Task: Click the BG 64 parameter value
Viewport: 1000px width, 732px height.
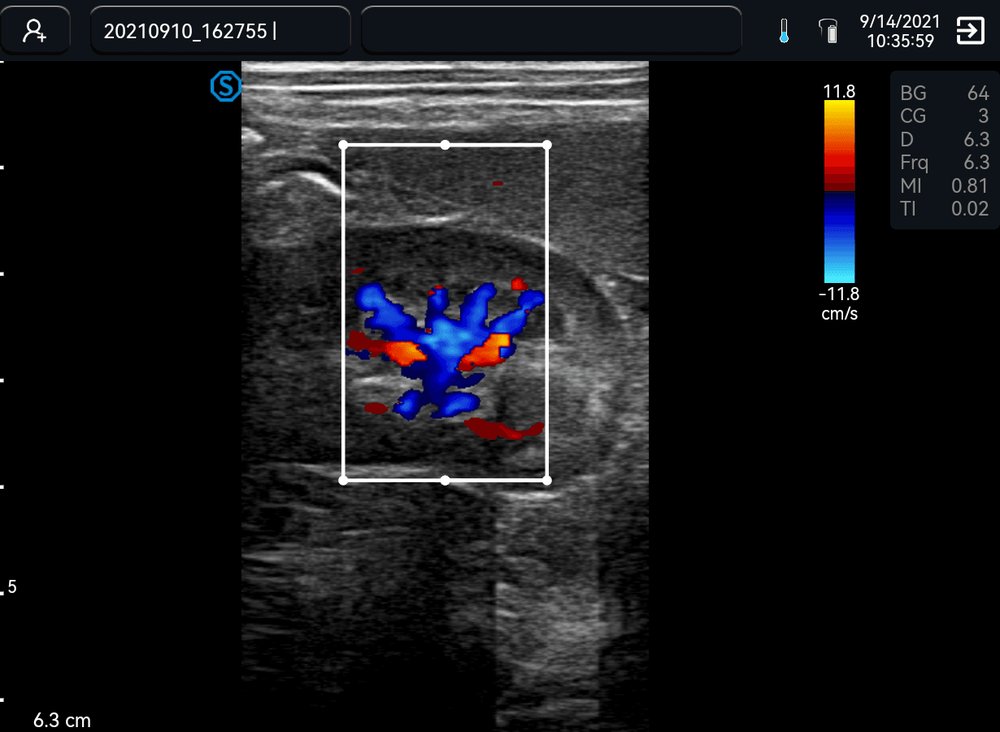Action: tap(945, 93)
